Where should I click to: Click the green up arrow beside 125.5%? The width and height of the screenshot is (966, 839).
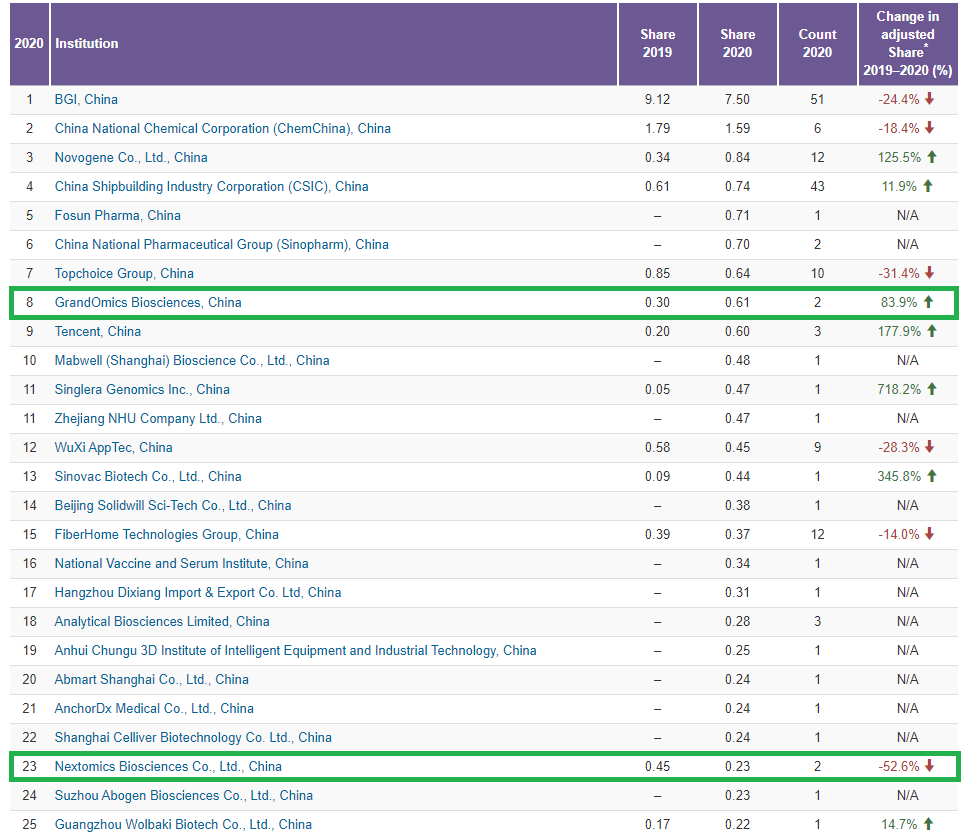(932, 156)
